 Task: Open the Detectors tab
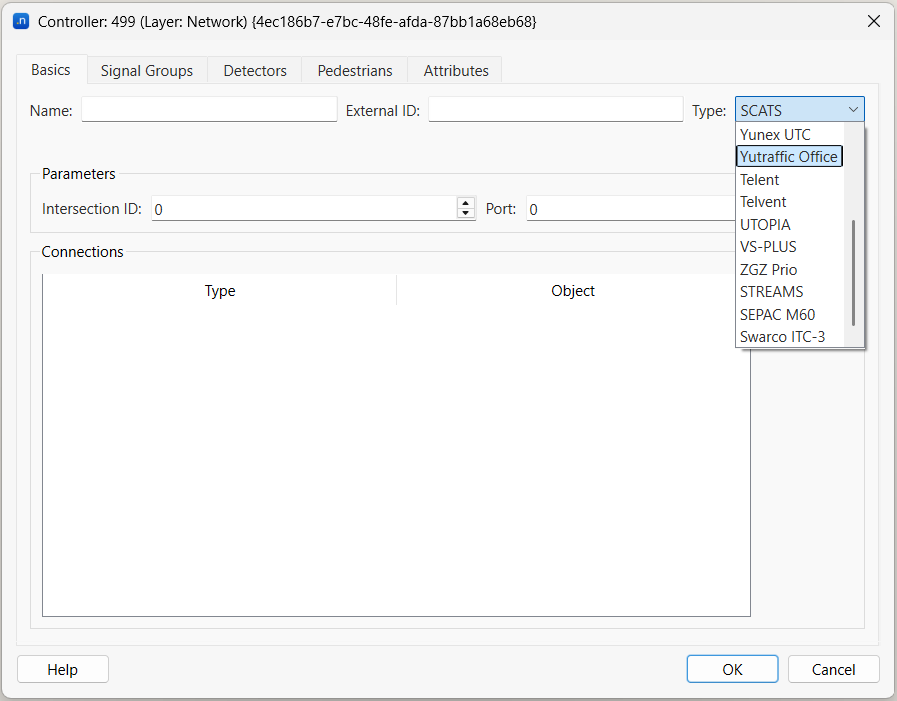[x=255, y=71]
